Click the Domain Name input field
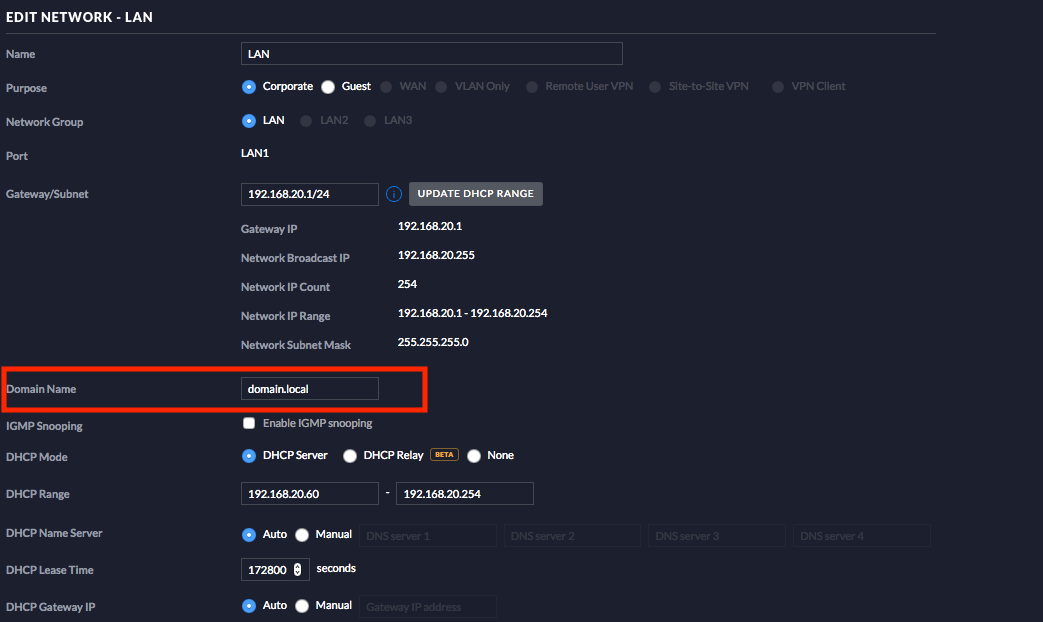Viewport: 1043px width, 622px height. coord(309,389)
